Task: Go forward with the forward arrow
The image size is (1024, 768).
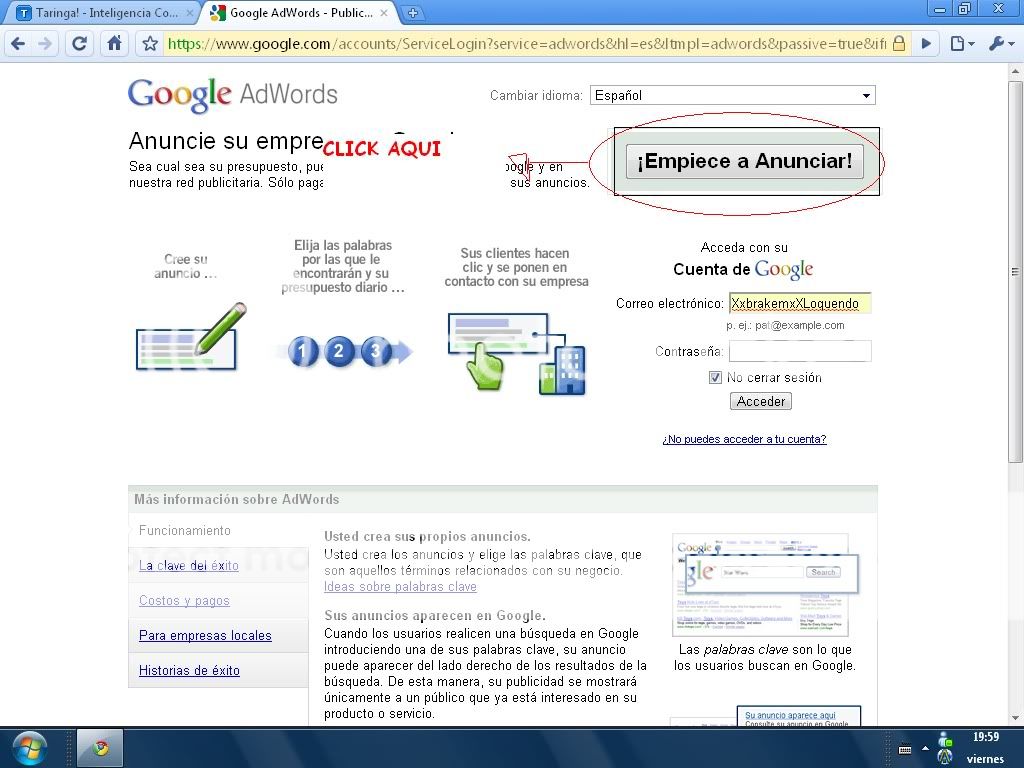Action: click(x=45, y=44)
